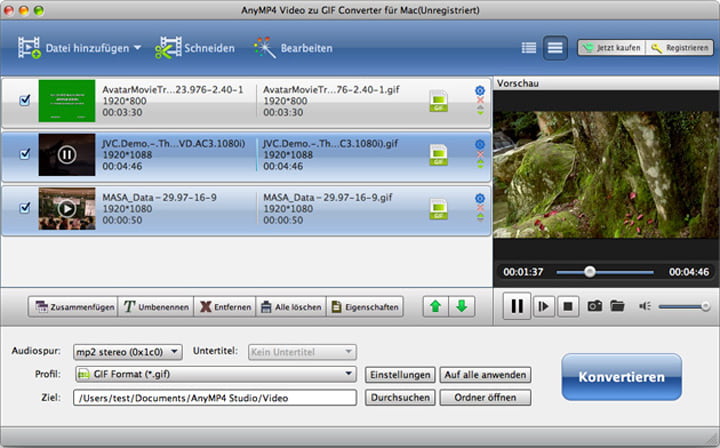720x448 pixels.
Task: Open the Bearbeiten edit tool
Action: [x=293, y=48]
